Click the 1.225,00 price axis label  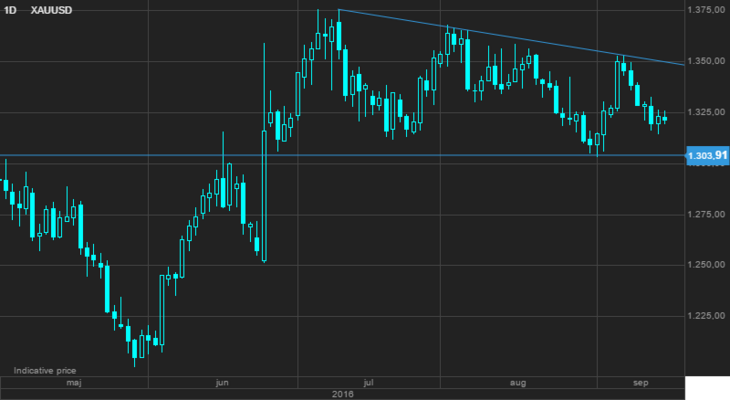point(706,316)
